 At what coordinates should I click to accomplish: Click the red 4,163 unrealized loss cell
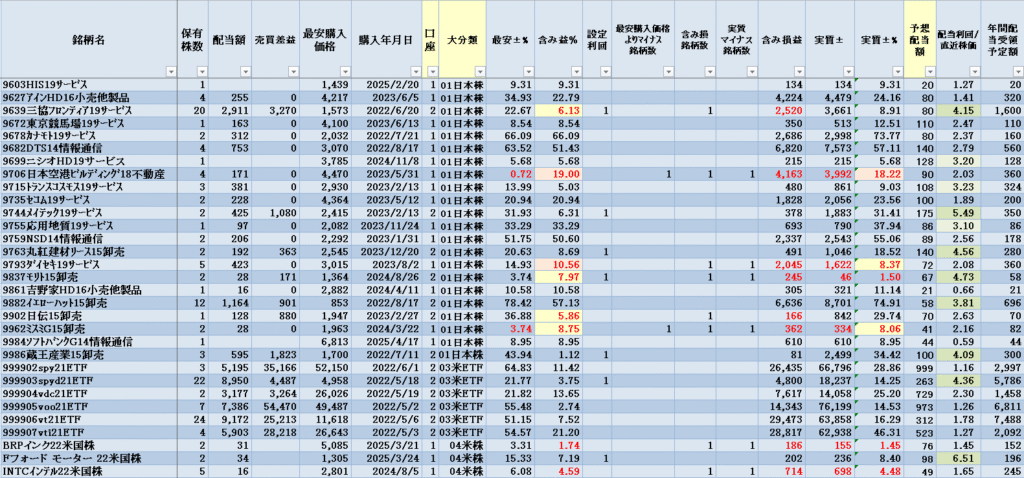pos(782,174)
